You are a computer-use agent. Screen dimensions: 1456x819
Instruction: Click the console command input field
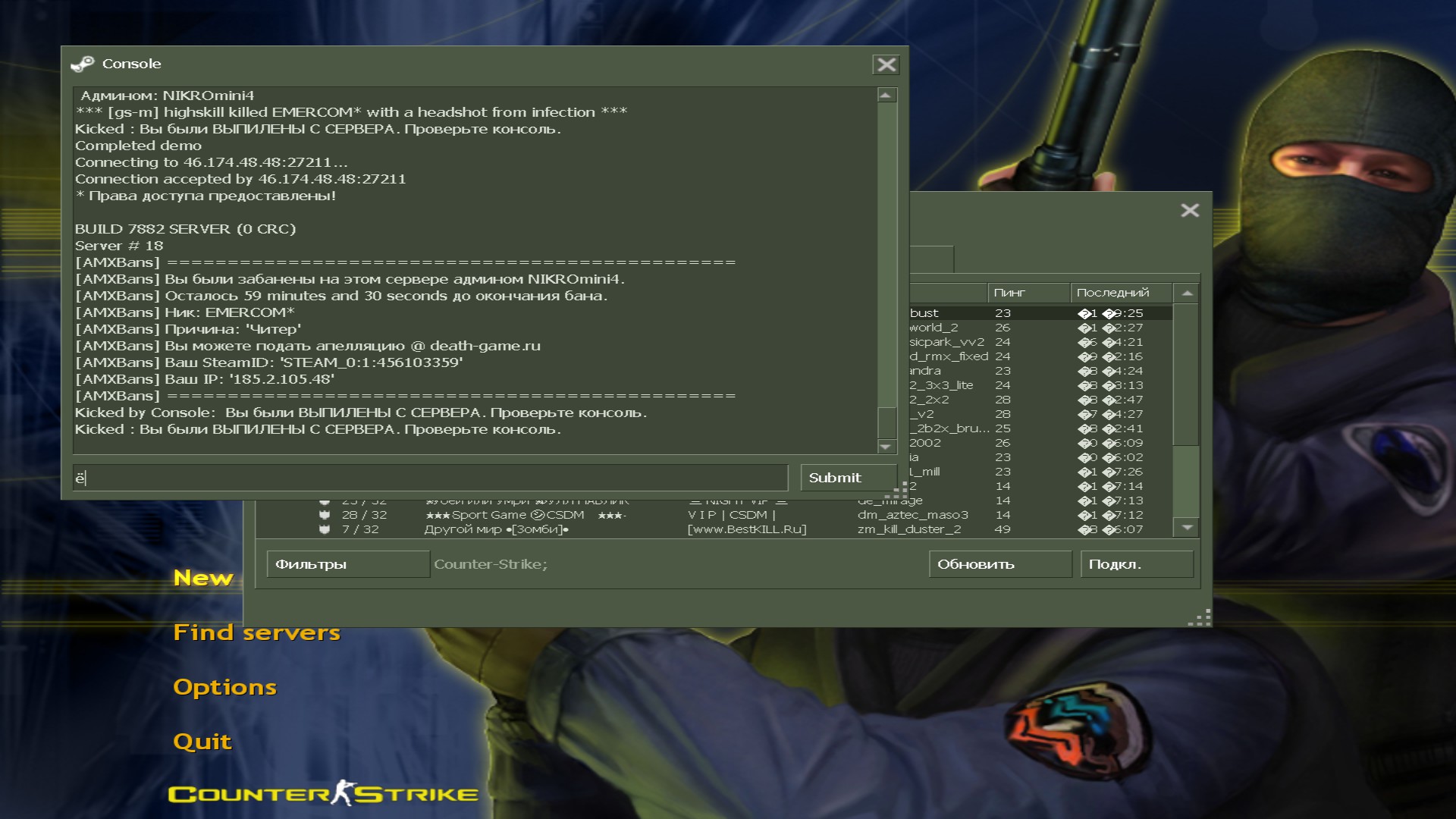tap(431, 478)
